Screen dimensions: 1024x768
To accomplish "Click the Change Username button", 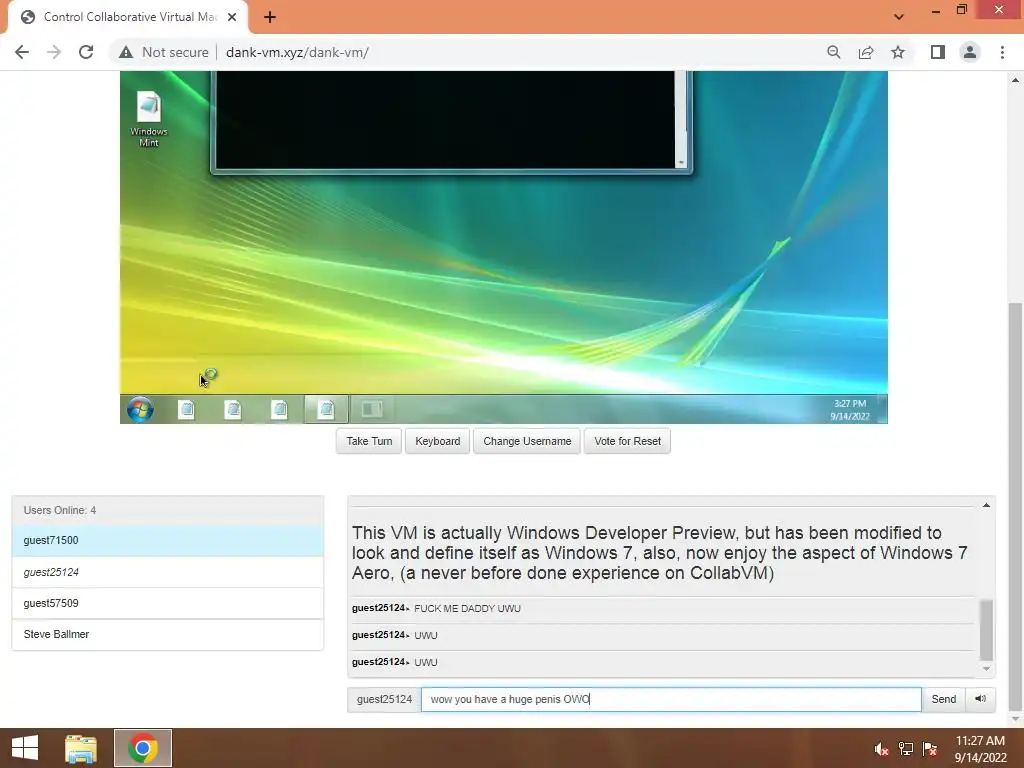I will click(527, 441).
